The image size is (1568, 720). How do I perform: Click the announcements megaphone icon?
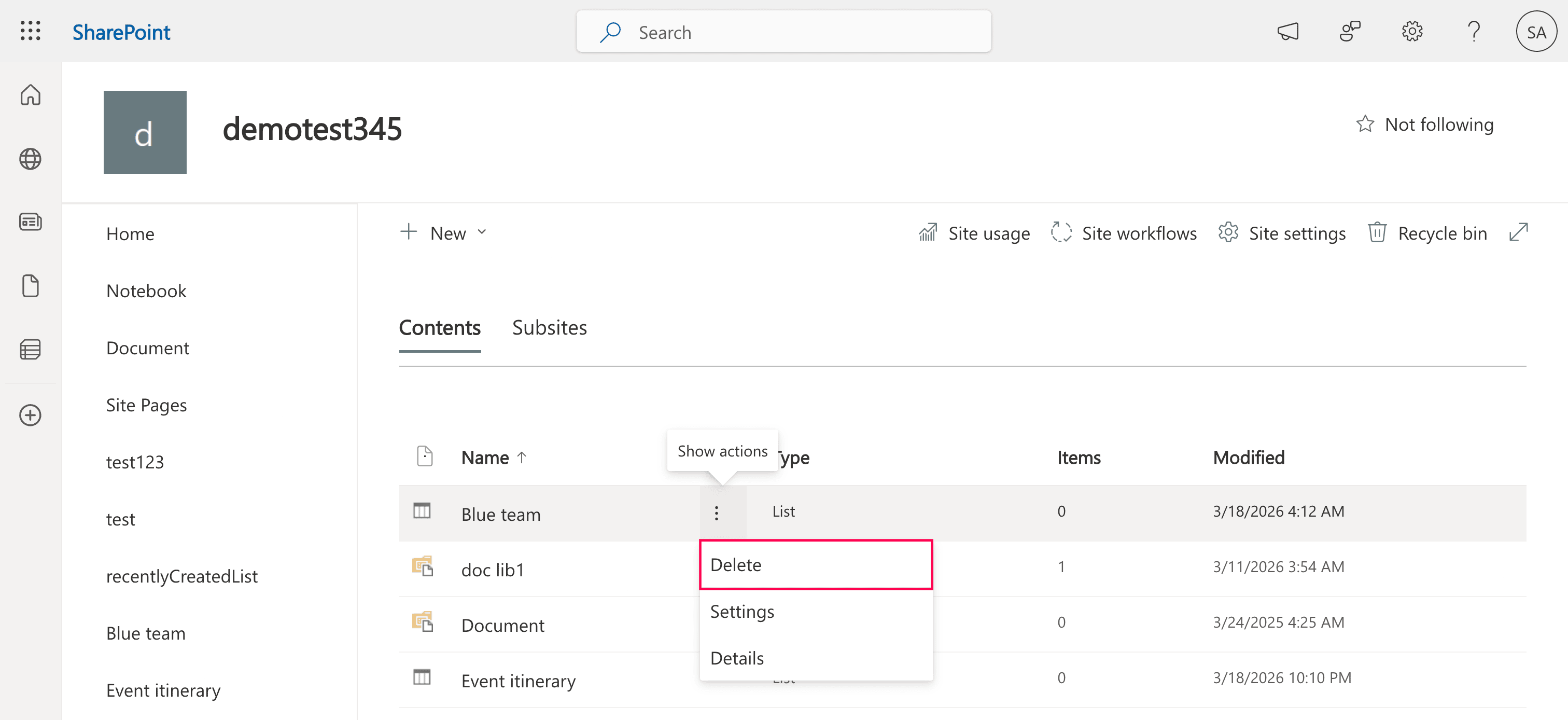1289,31
